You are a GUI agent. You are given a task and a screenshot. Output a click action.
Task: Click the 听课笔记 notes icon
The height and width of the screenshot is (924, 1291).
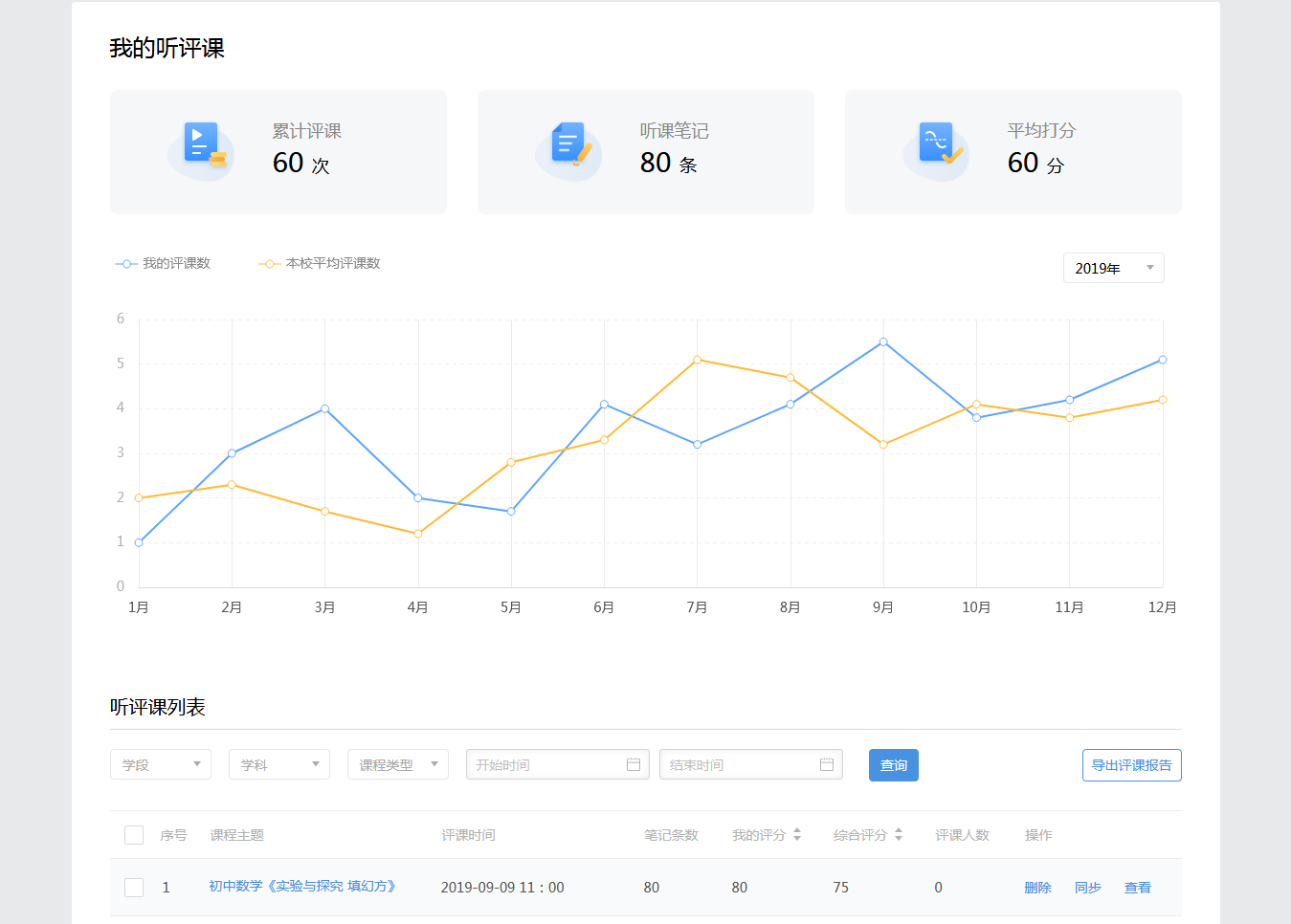tap(570, 144)
